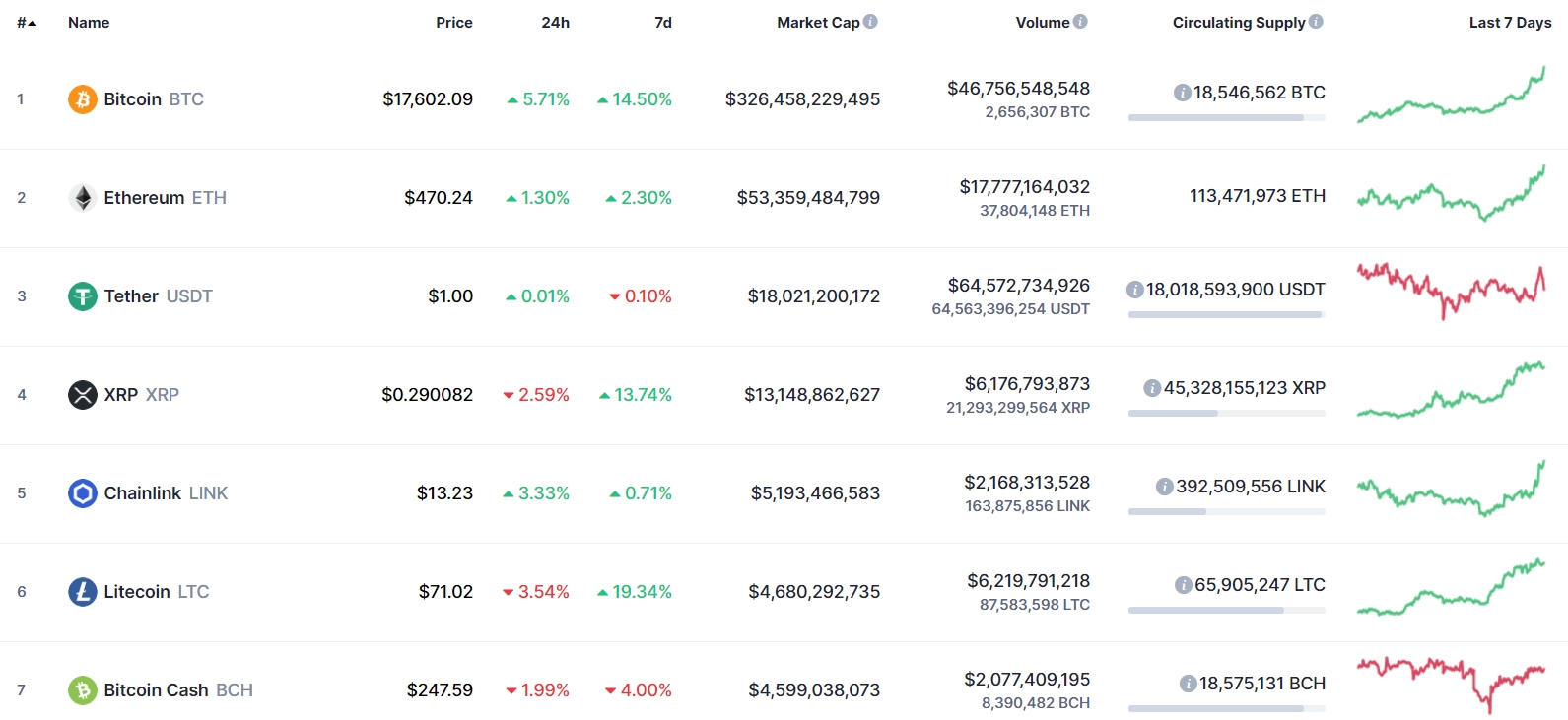Click Tether market cap $18,021,200,172

pyautogui.click(x=814, y=296)
